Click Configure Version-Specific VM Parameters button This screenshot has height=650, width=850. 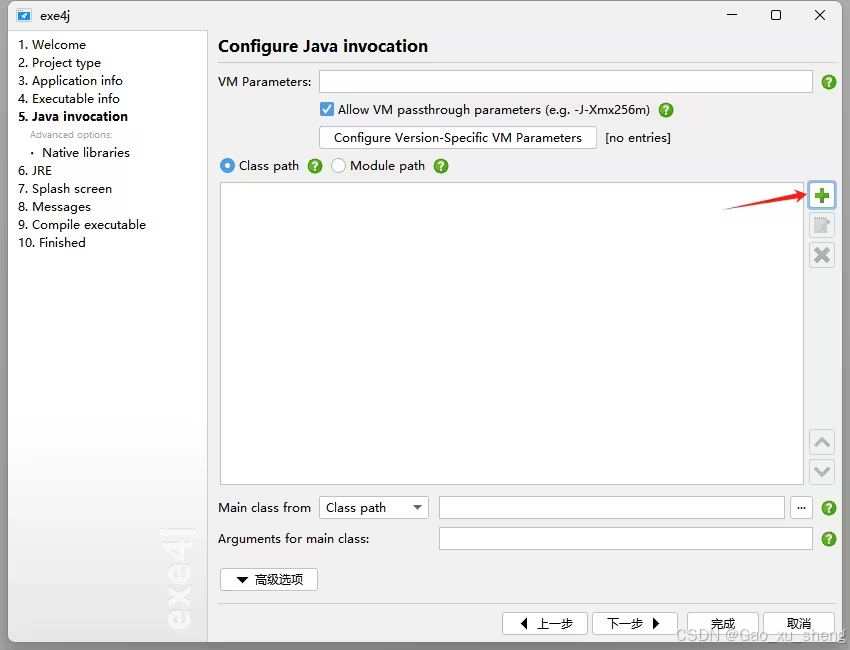tap(458, 138)
